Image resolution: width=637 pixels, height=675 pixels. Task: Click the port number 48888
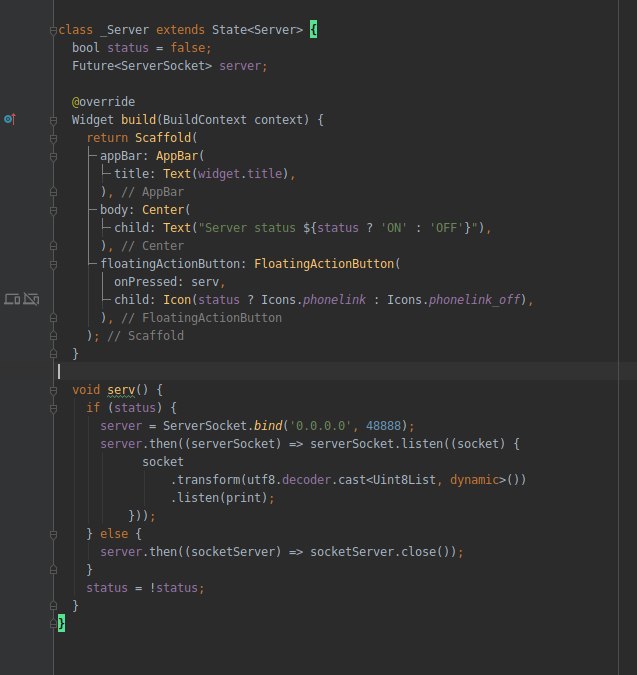(x=383, y=426)
